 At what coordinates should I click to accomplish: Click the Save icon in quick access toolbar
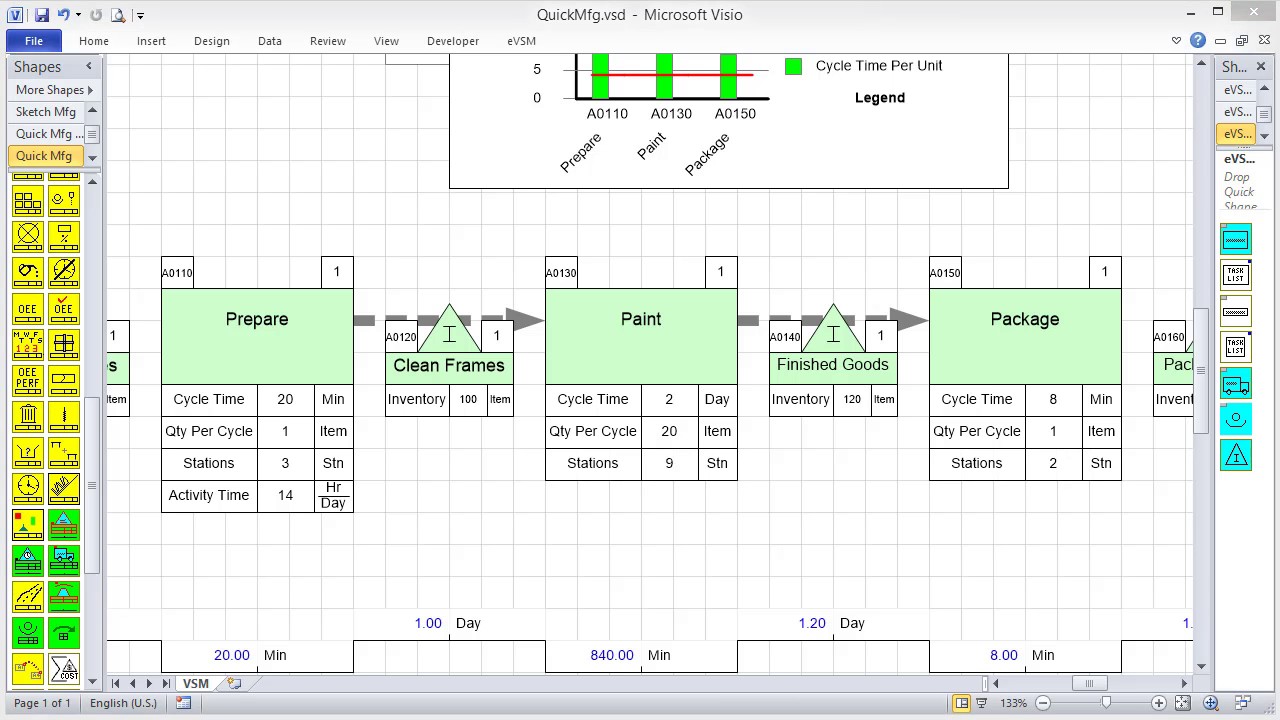pyautogui.click(x=41, y=15)
